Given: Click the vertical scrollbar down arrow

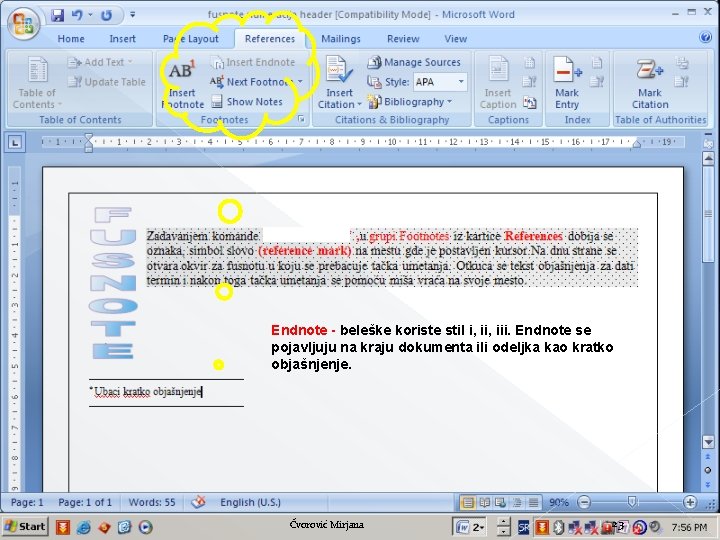Looking at the screenshot, I should (708, 442).
